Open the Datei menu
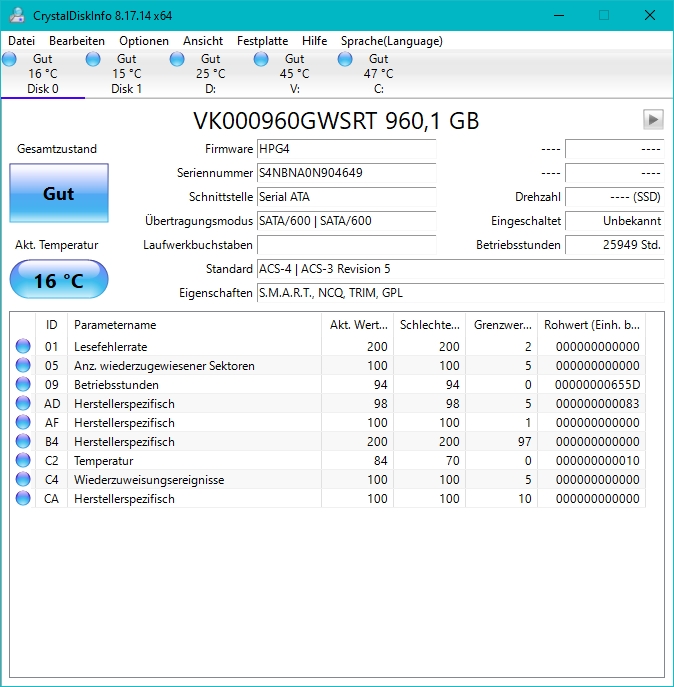The width and height of the screenshot is (674, 687). [x=21, y=41]
